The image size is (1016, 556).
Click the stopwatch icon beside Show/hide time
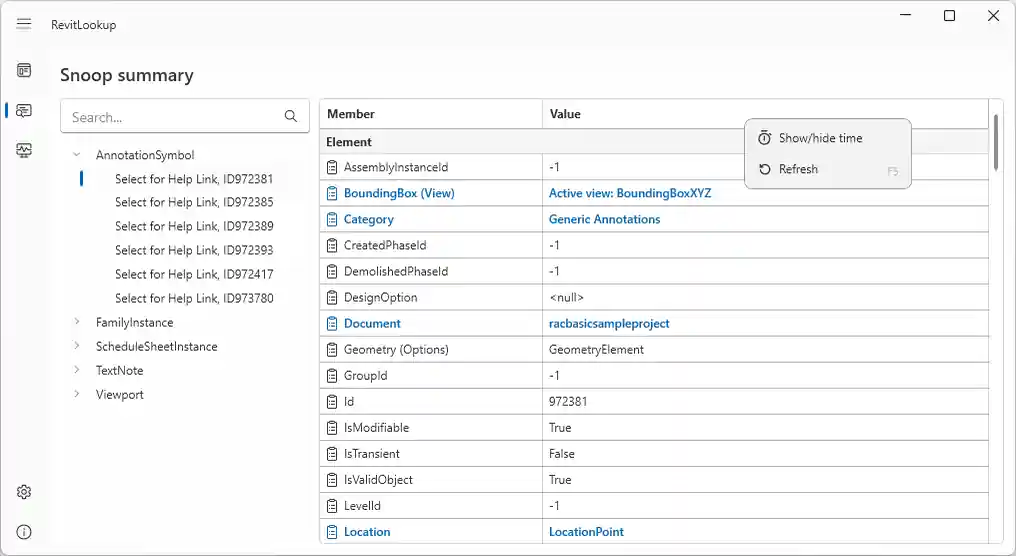coord(765,138)
